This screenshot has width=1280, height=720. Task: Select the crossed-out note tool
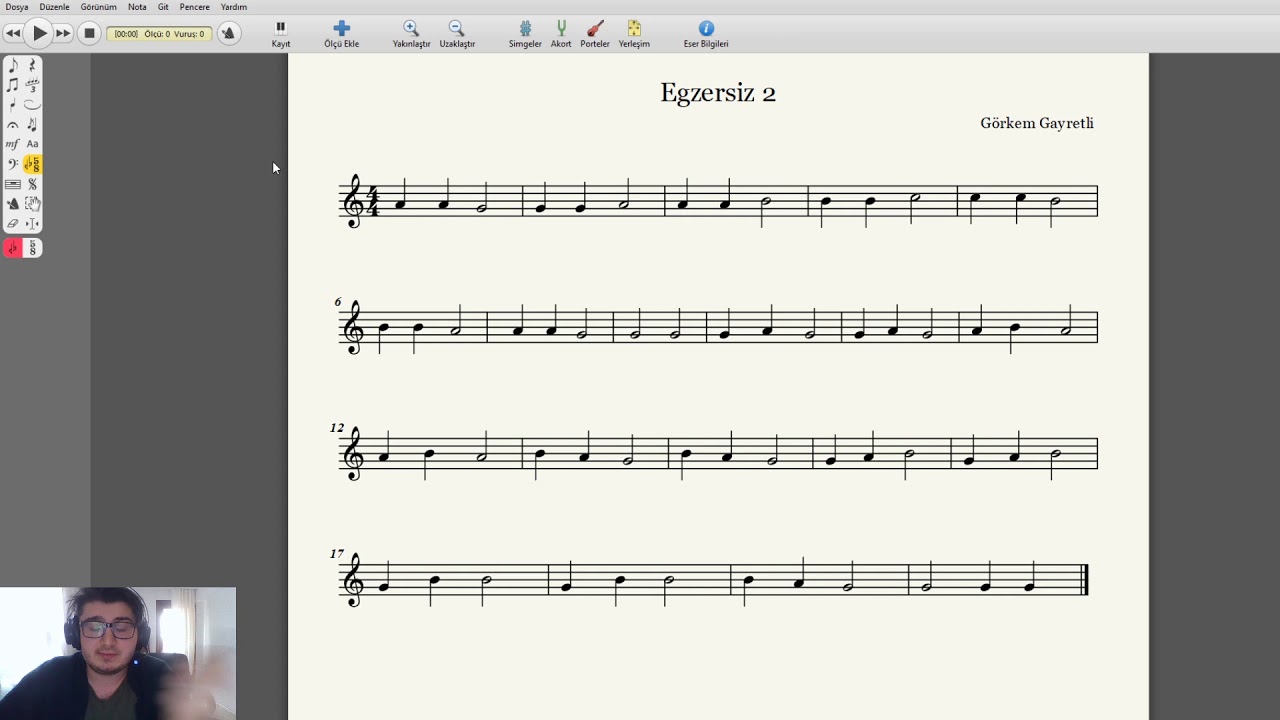pos(32,125)
